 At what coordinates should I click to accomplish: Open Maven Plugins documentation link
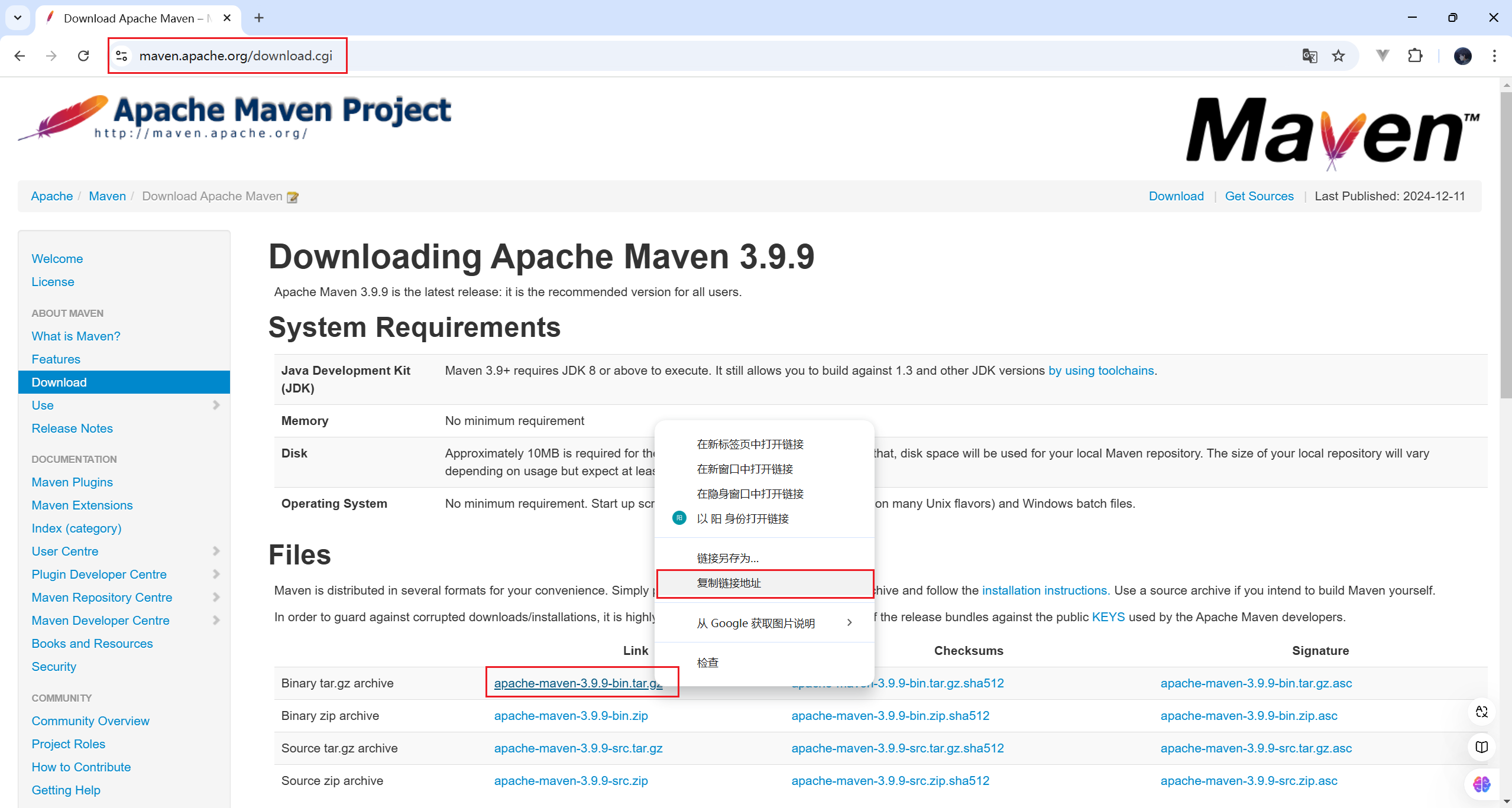72,482
